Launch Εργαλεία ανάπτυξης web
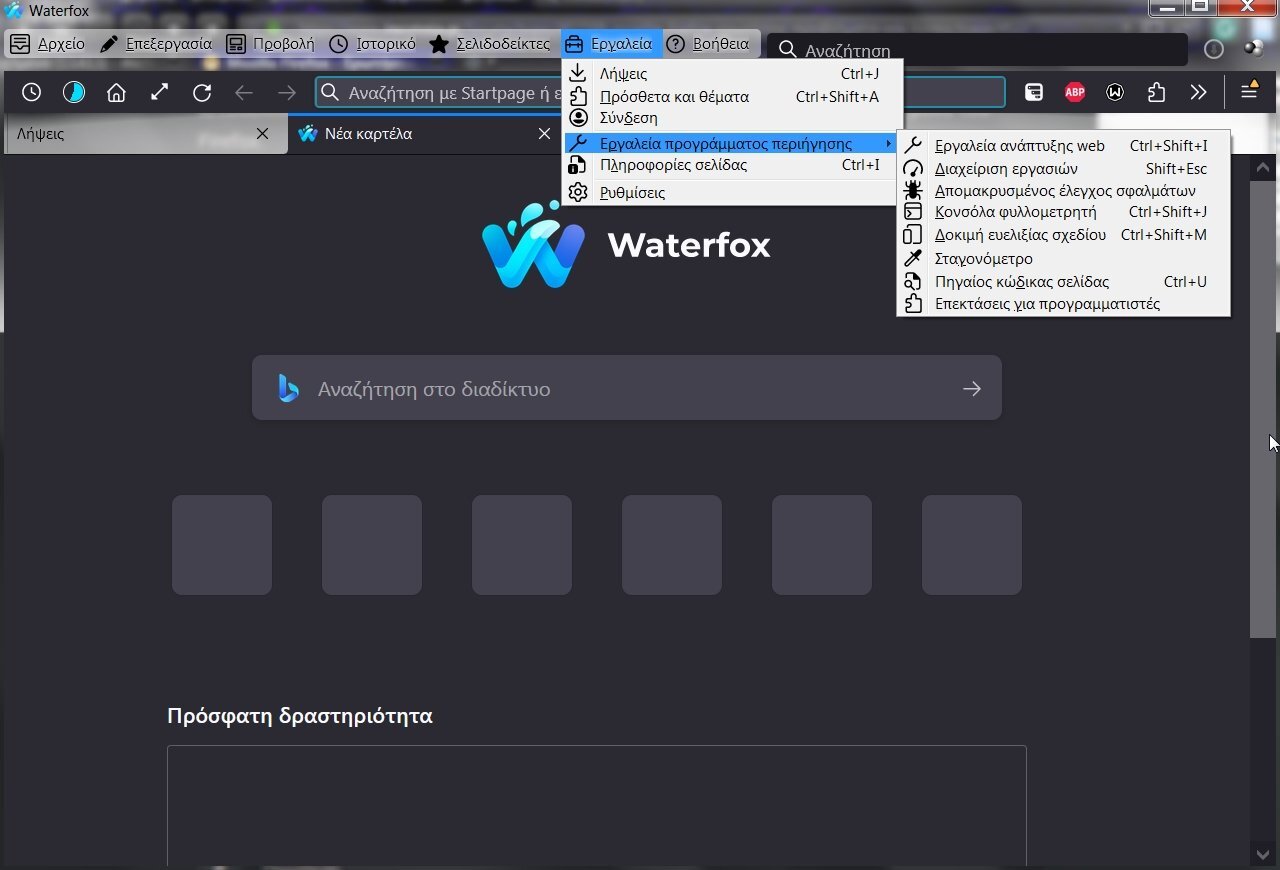 coord(1063,146)
